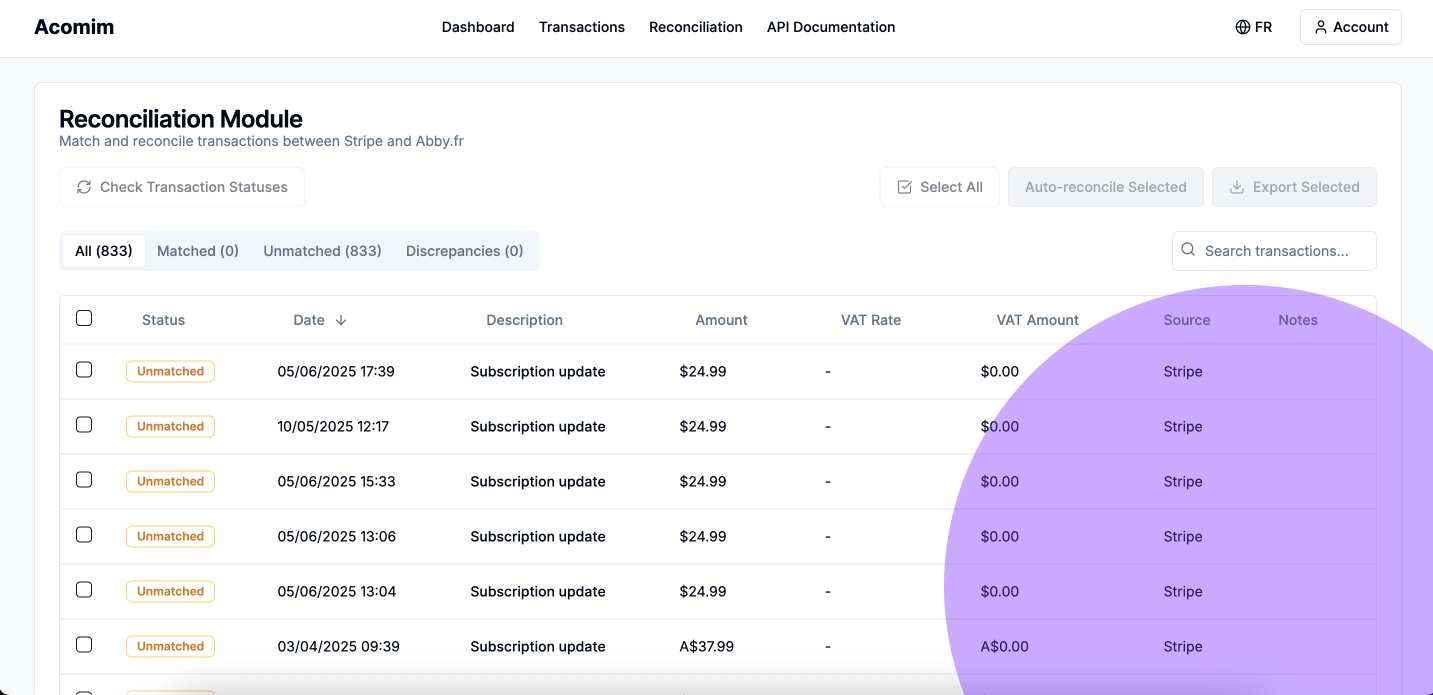The width and height of the screenshot is (1433, 695).
Task: Focus the Search transactions field
Action: (1274, 251)
